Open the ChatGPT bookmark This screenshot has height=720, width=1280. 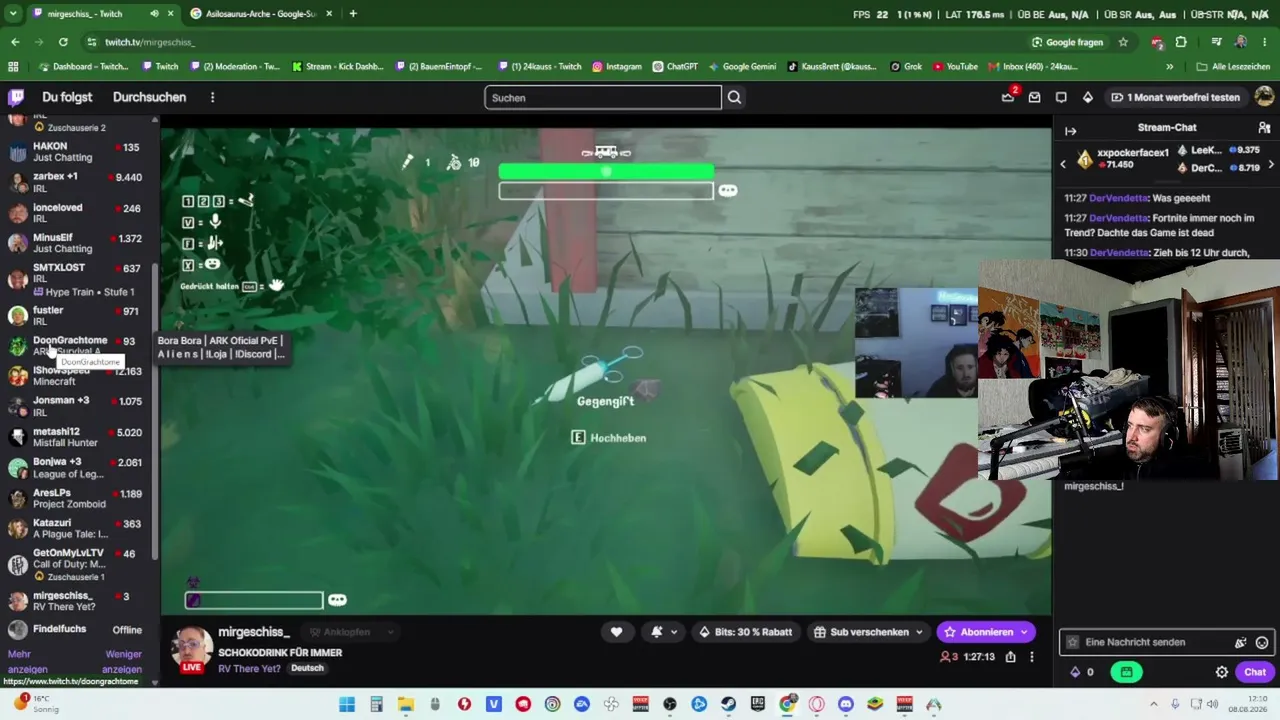tap(675, 67)
